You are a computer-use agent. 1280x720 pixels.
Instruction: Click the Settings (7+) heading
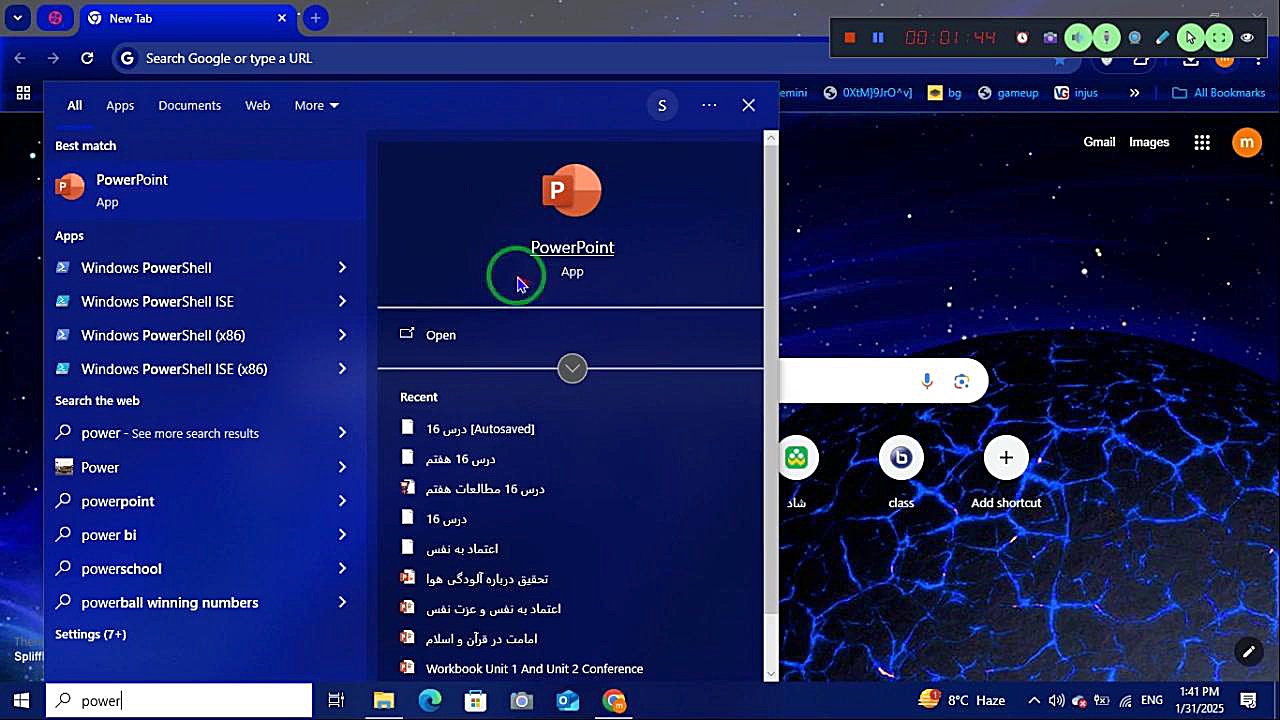[x=91, y=634]
